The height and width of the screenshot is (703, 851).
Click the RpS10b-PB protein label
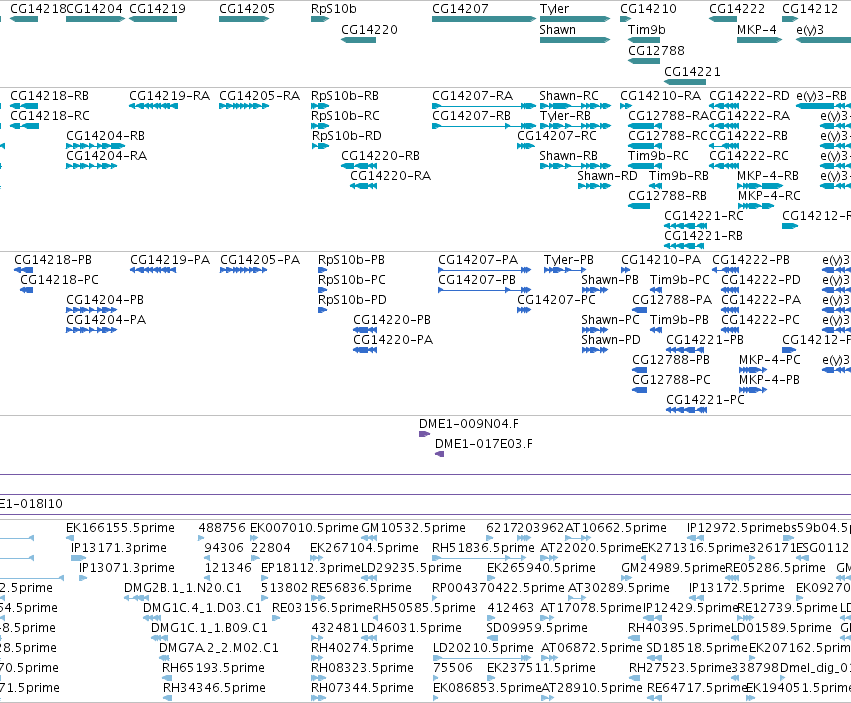351,260
